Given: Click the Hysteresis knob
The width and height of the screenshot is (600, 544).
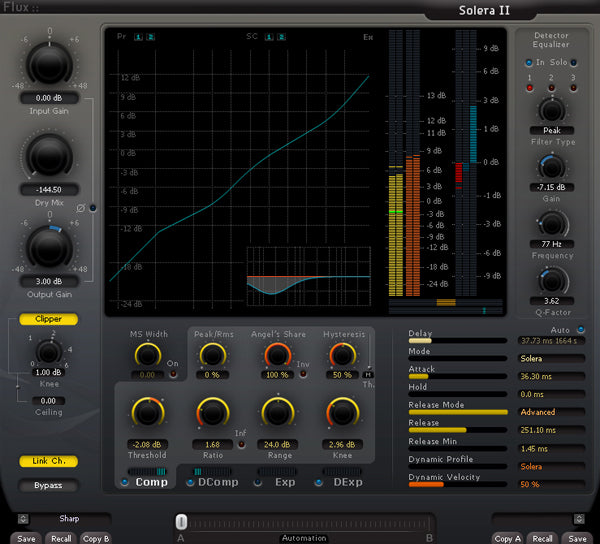Looking at the screenshot, I should pyautogui.click(x=342, y=354).
